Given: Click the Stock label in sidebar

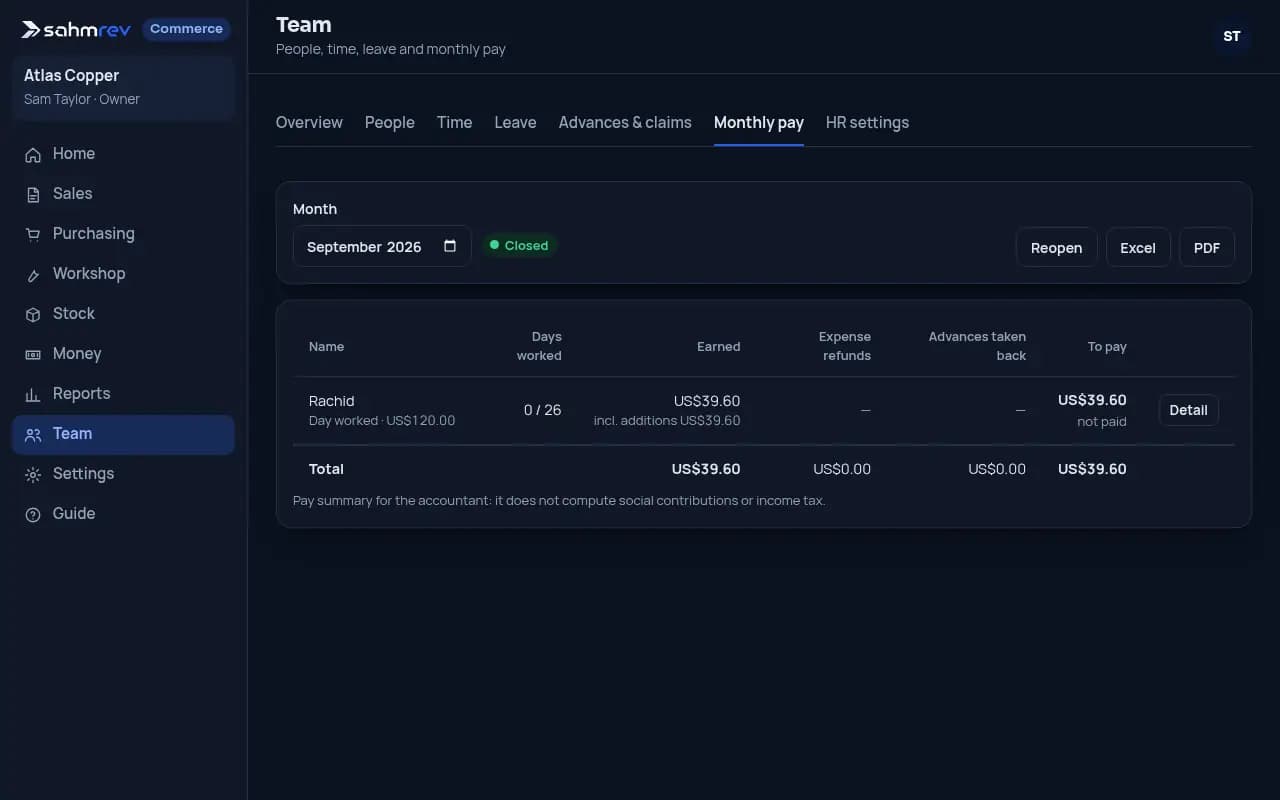Looking at the screenshot, I should [x=74, y=314].
